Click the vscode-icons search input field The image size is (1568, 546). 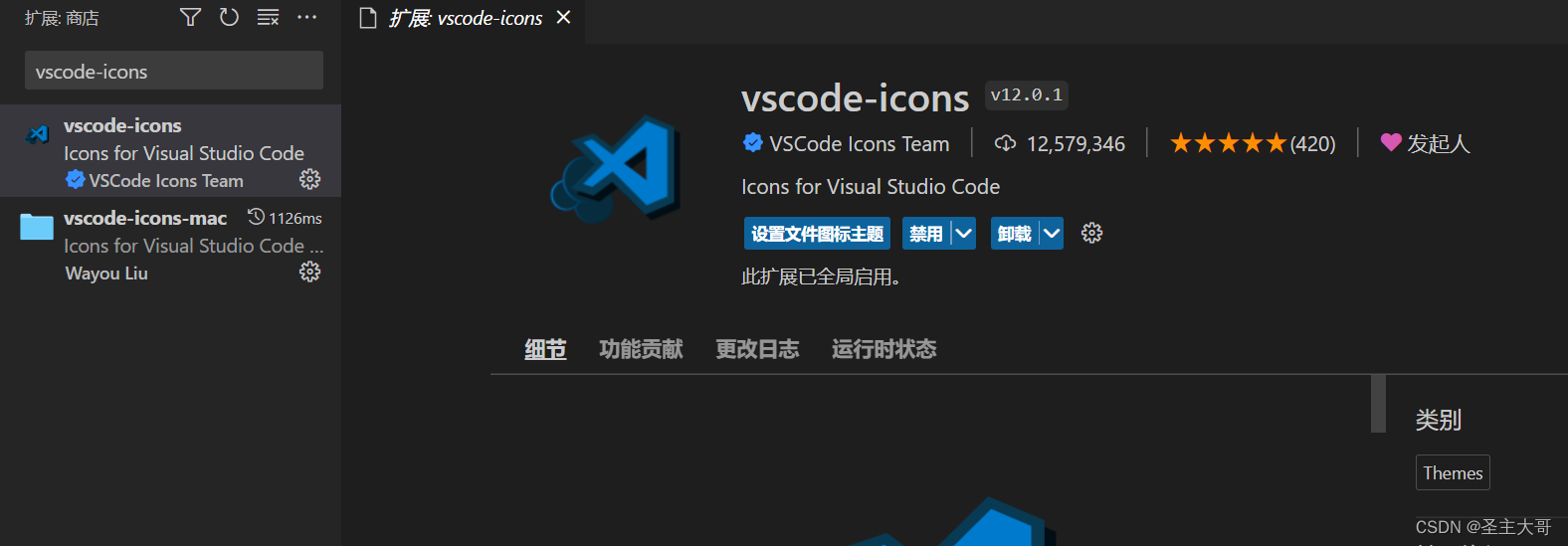pyautogui.click(x=174, y=71)
